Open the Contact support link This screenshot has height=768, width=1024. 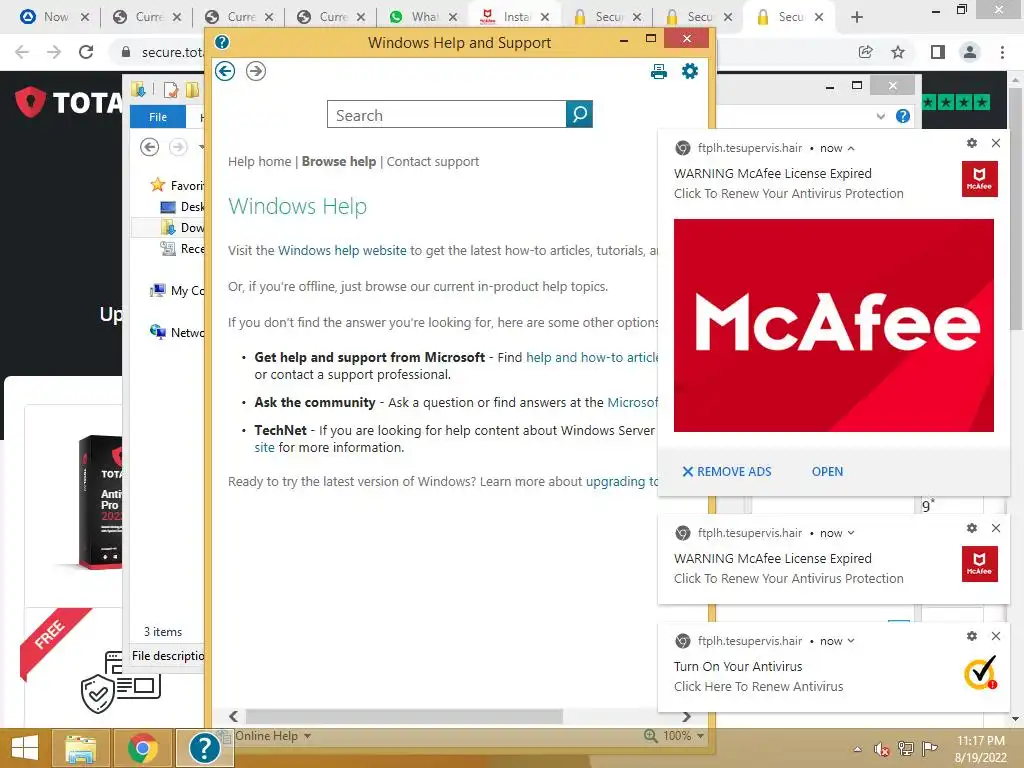[x=433, y=161]
